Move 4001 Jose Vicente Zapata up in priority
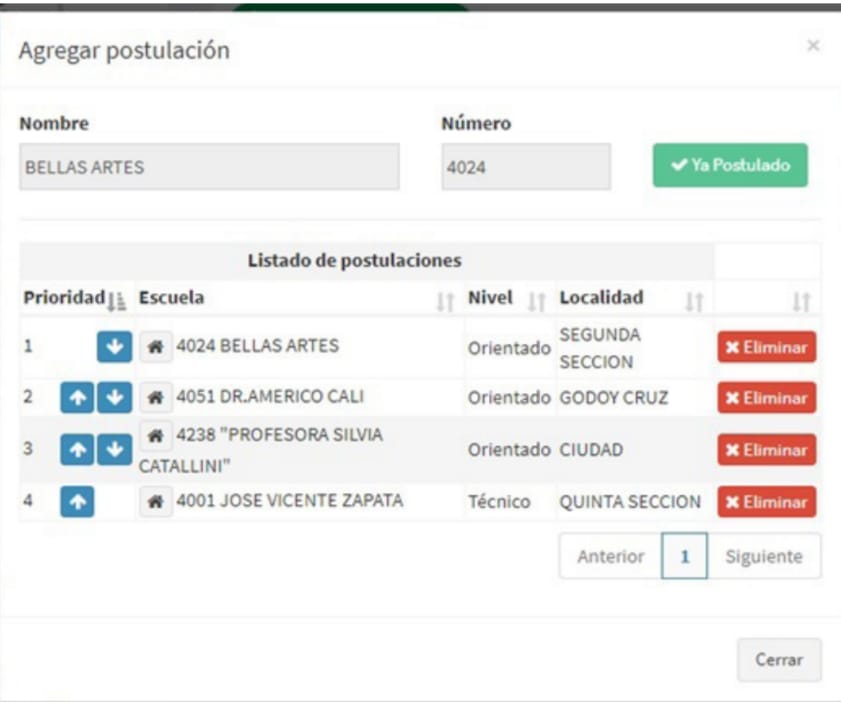The image size is (841, 702). (x=77, y=501)
